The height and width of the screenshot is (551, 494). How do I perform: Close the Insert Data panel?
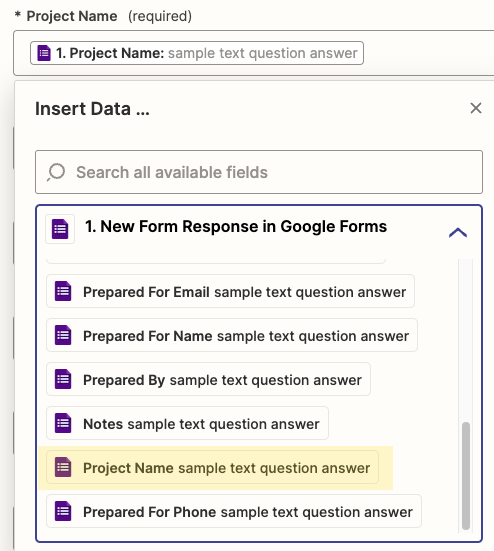pos(476,108)
